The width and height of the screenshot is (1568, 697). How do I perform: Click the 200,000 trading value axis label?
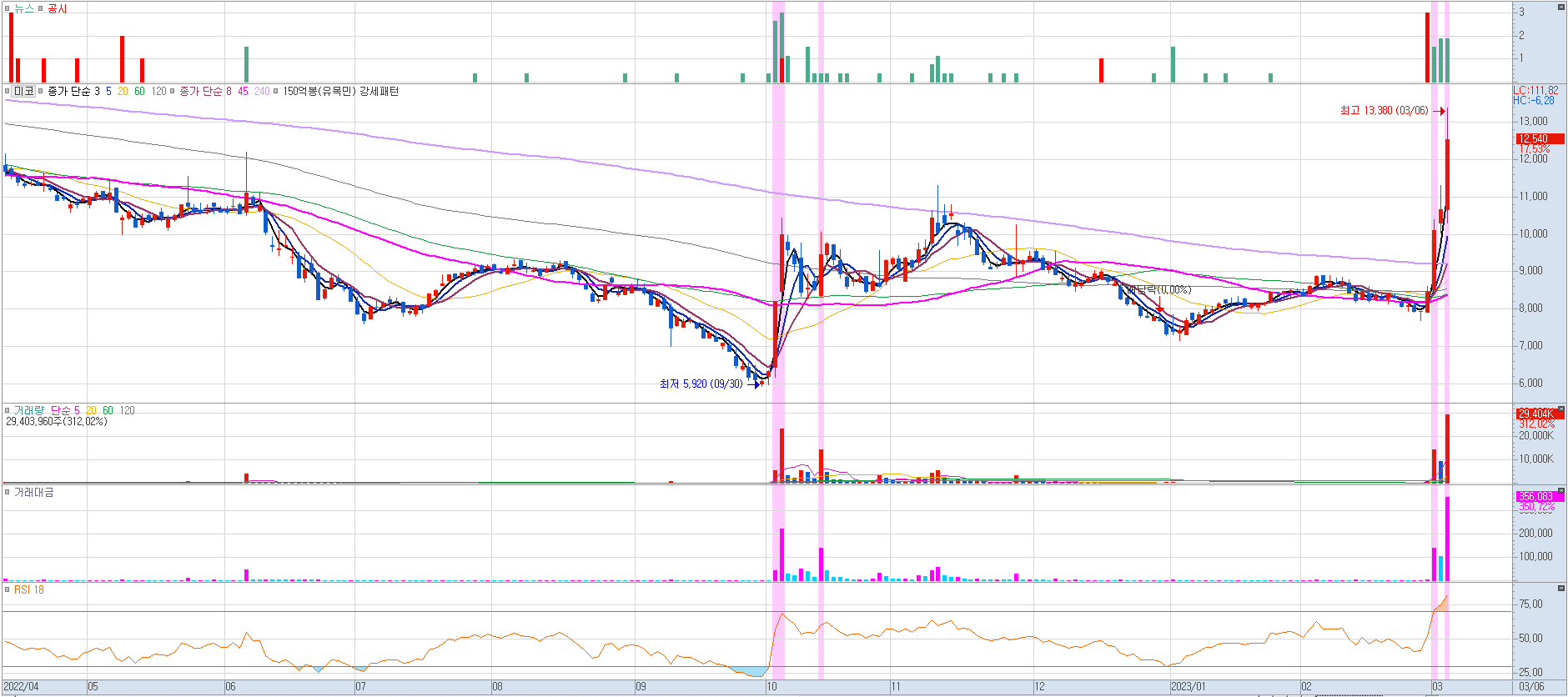click(x=1535, y=533)
